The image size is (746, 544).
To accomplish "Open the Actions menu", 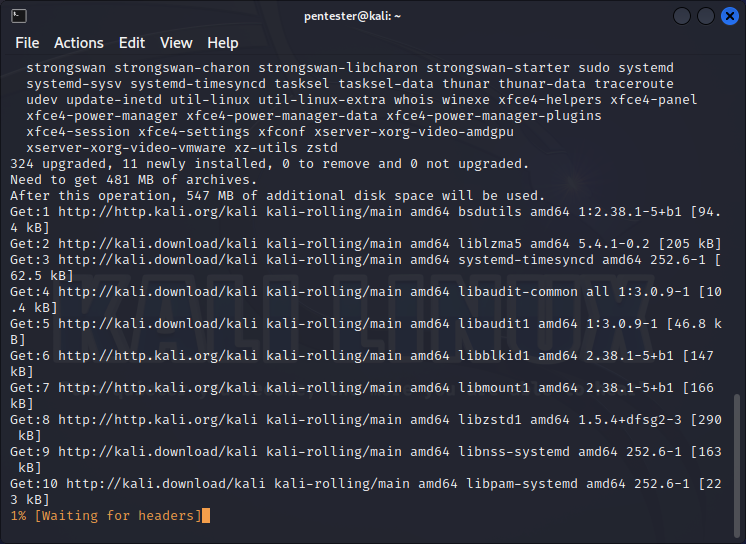I will point(79,43).
